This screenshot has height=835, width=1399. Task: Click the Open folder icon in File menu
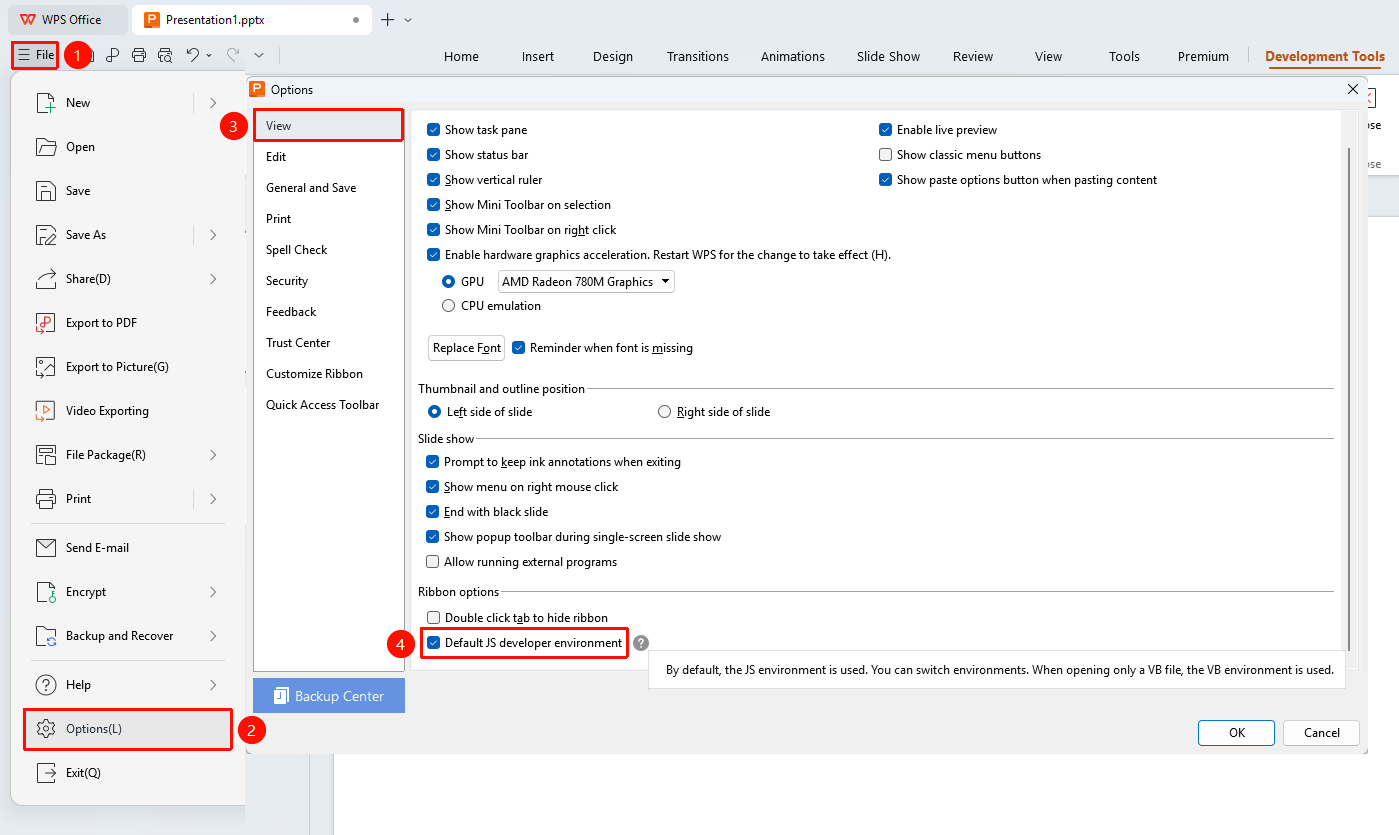click(46, 147)
